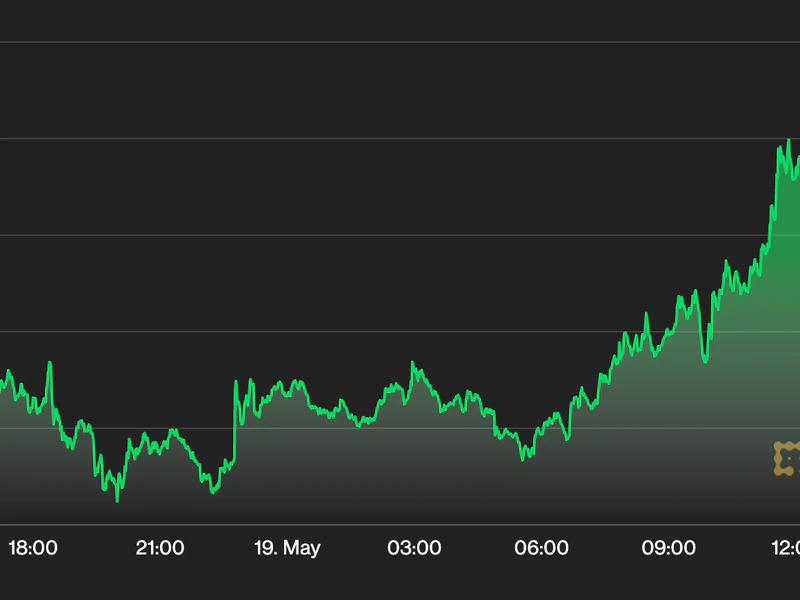The height and width of the screenshot is (600, 800).
Task: Click the price line directly above 09:00
Action: click(668, 332)
